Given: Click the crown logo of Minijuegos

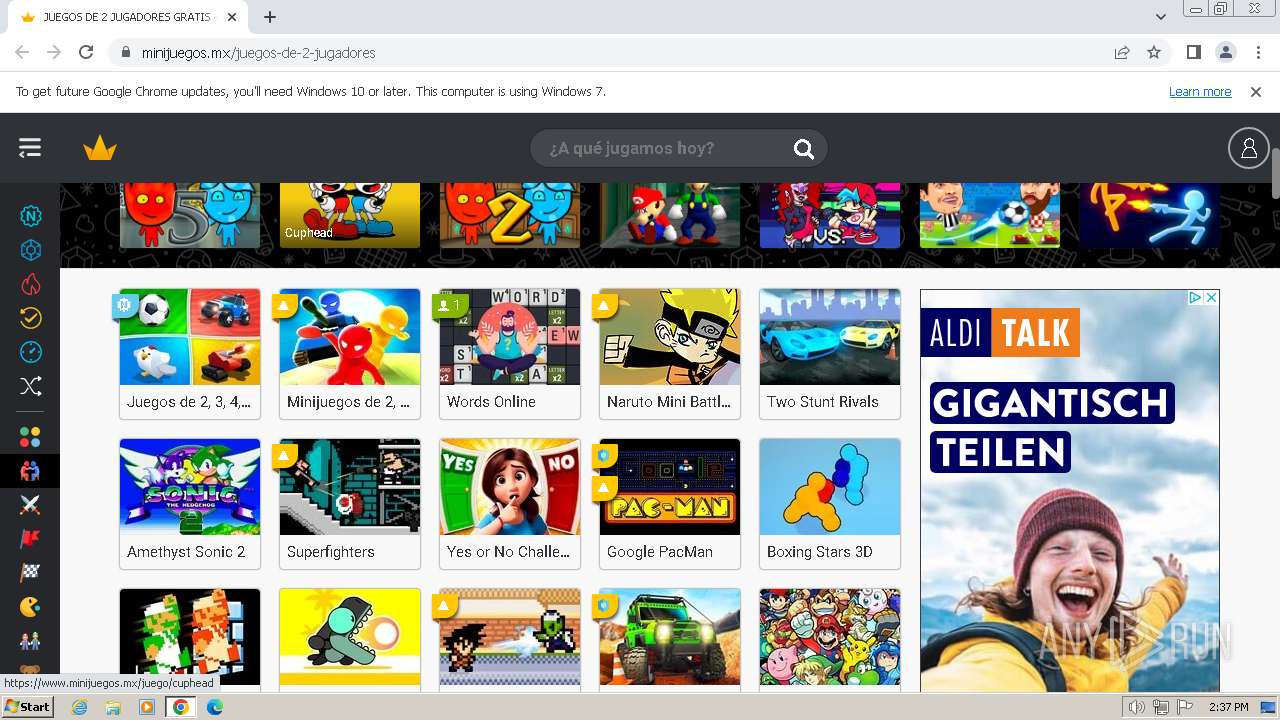Looking at the screenshot, I should 100,149.
